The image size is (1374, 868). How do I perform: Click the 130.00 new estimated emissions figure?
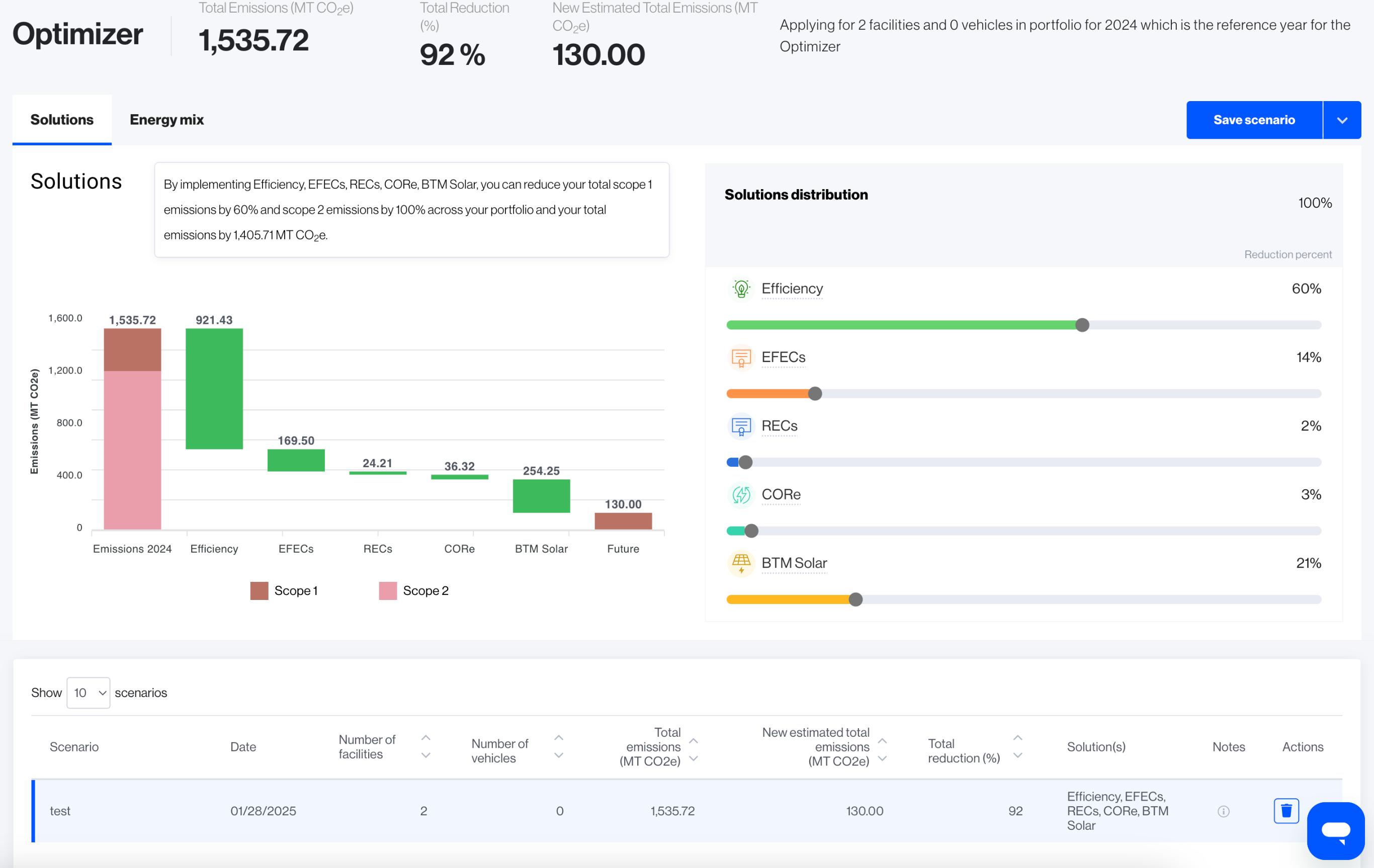tap(598, 55)
